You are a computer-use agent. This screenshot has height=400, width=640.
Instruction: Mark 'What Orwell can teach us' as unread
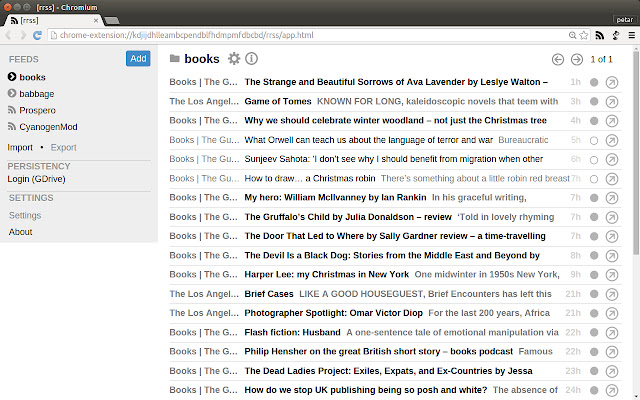tap(594, 140)
